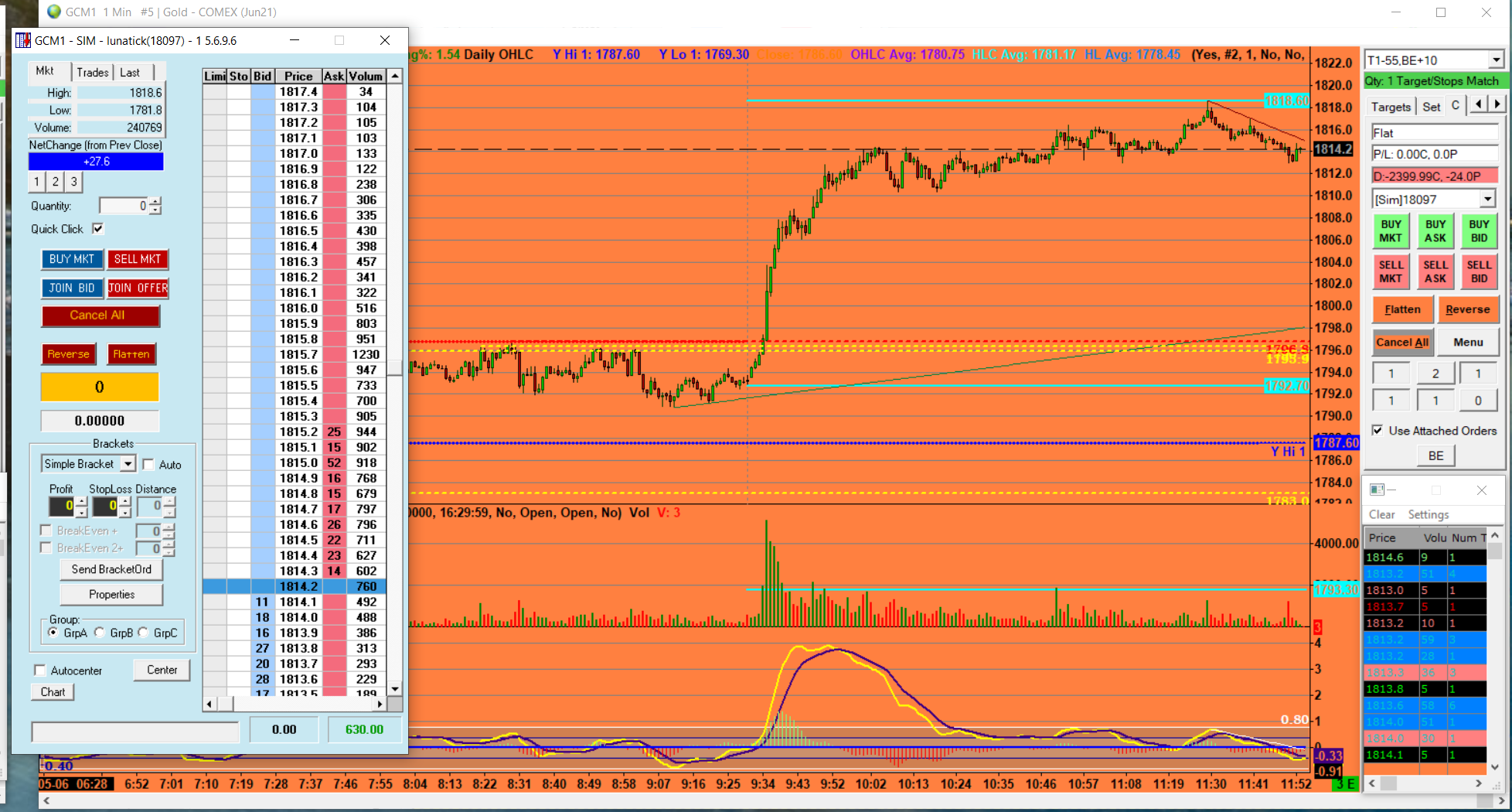The height and width of the screenshot is (812, 1512).
Task: Click the DOM ladder scroll left arrow
Action: click(x=209, y=704)
